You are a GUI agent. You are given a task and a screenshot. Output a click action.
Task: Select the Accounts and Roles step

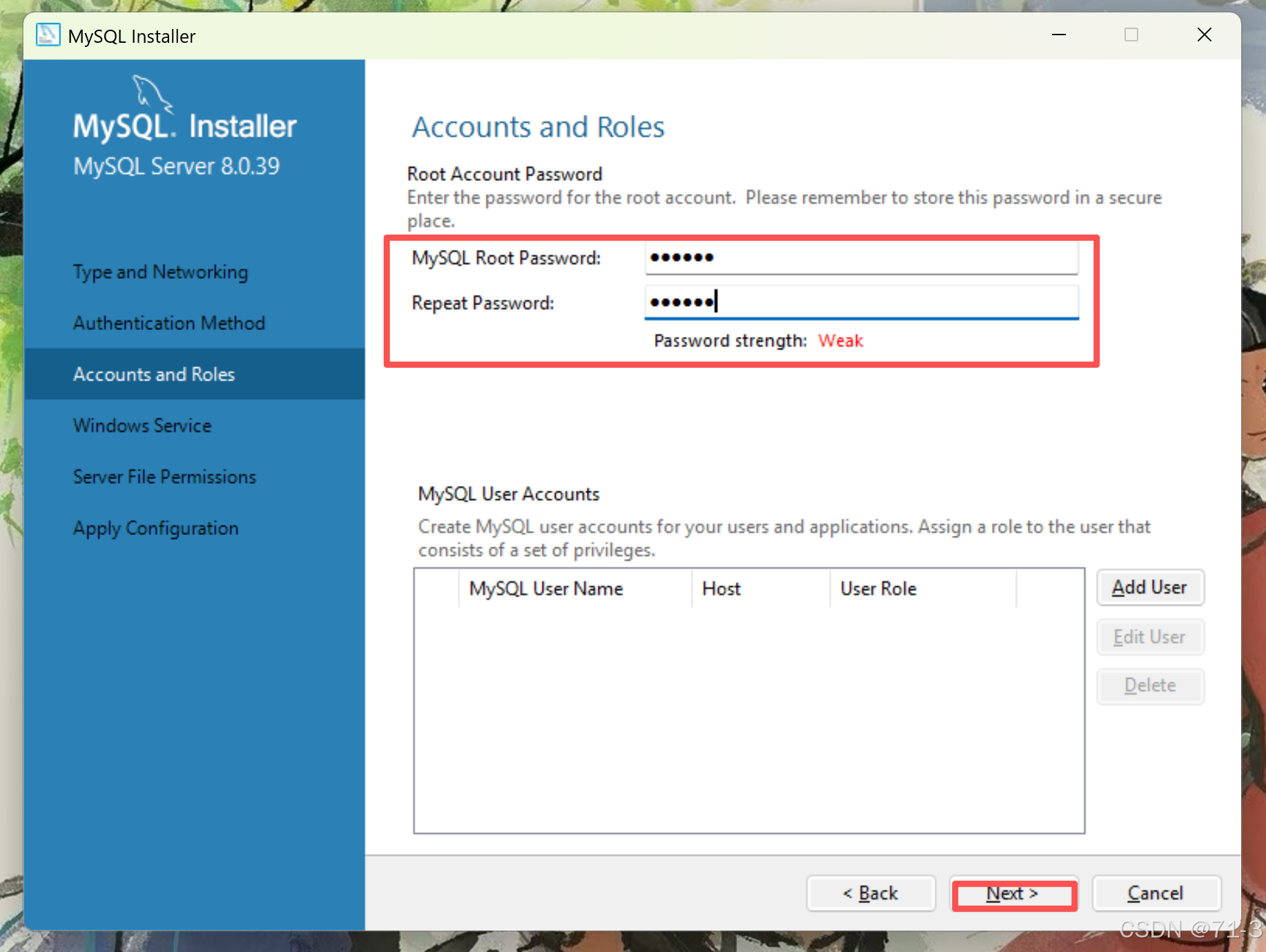[x=194, y=374]
